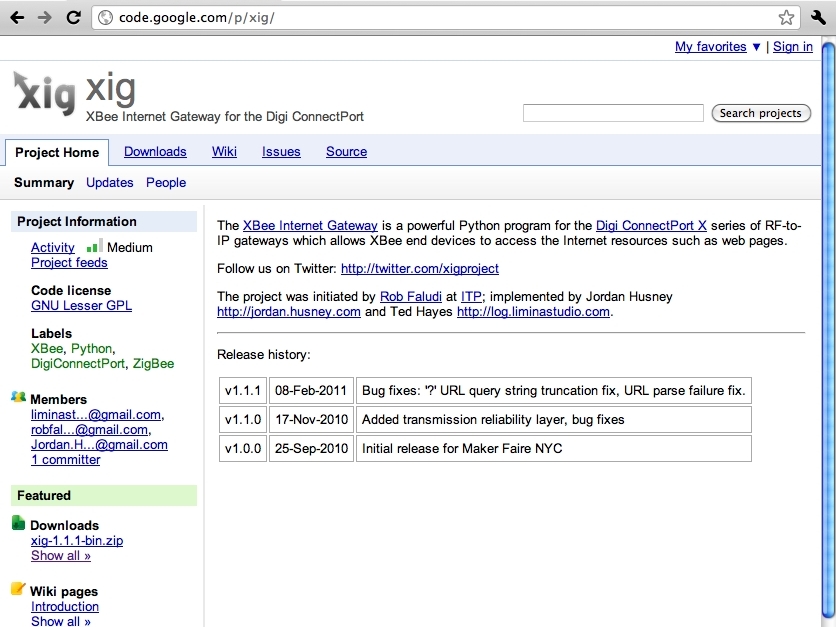
Task: Click the DigiConnectPort label
Action: pos(78,364)
